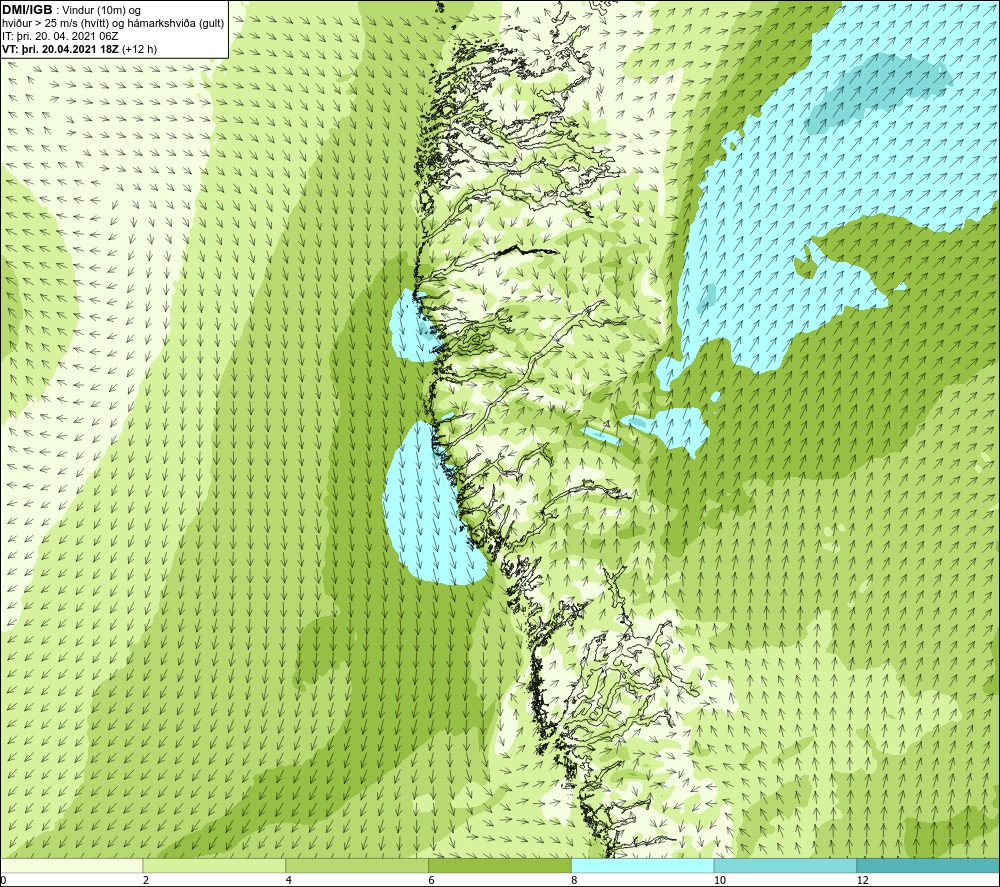Click the "12" label on the color scale
This screenshot has height=887, width=1000.
click(863, 881)
